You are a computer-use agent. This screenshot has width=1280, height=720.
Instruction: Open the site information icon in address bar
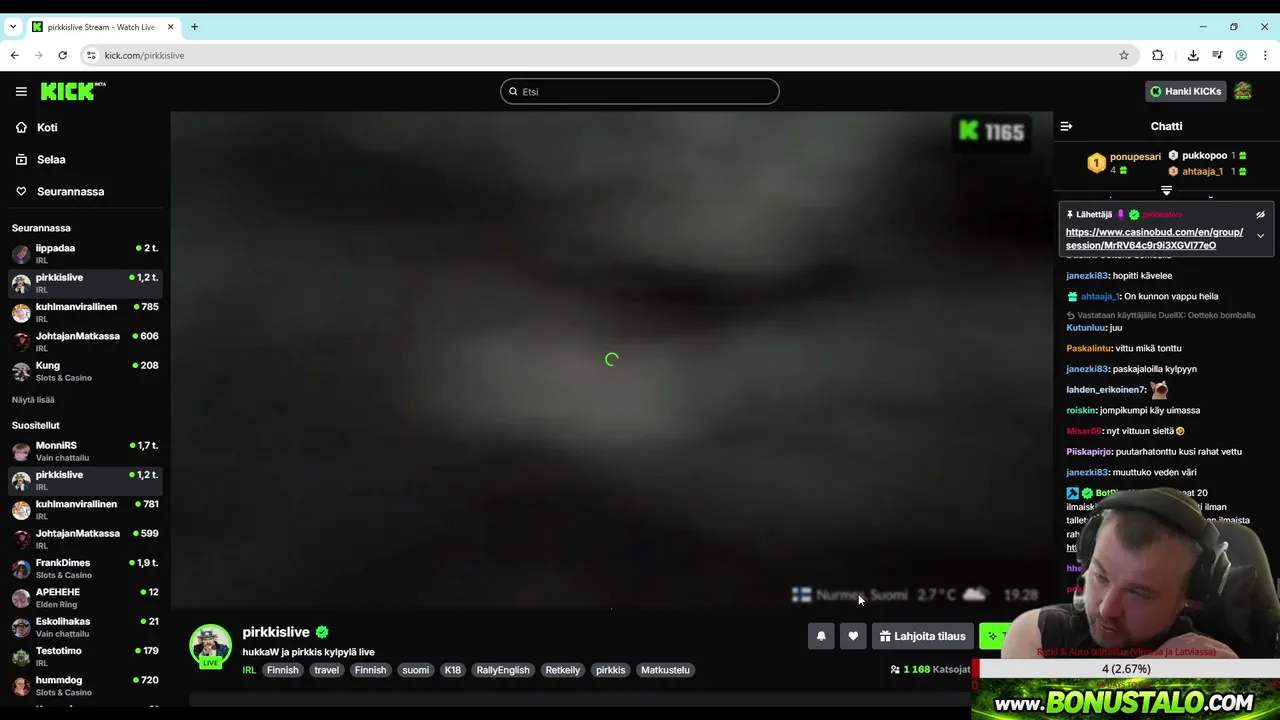tap(91, 55)
